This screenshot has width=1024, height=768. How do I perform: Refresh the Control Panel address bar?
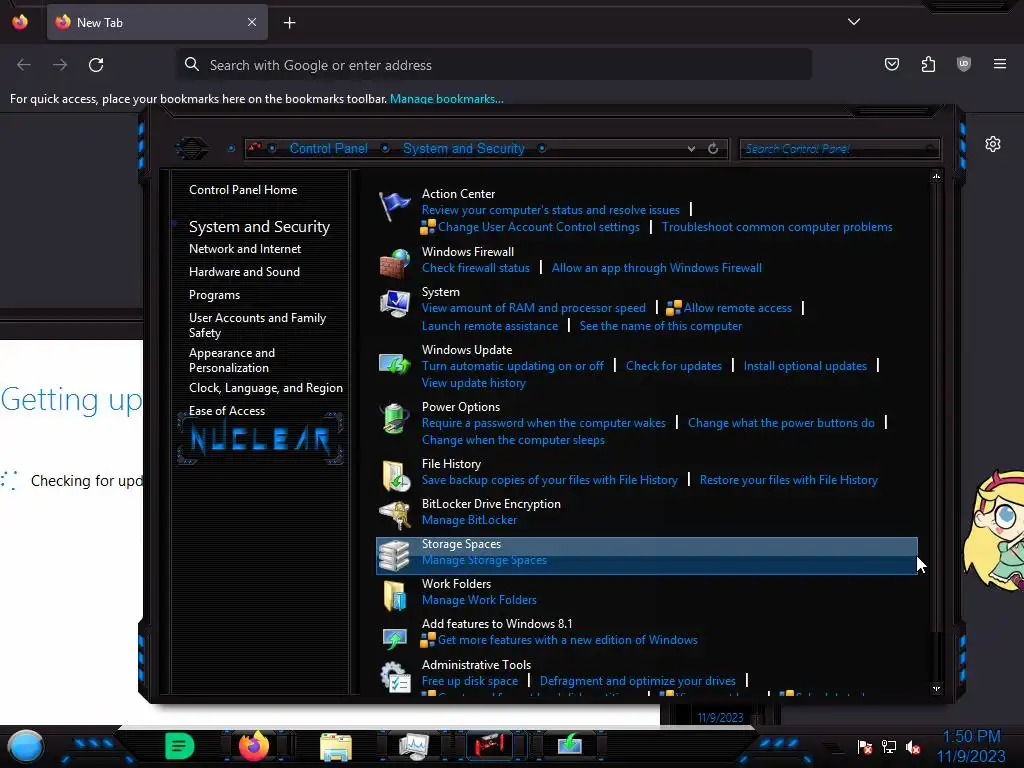(713, 149)
